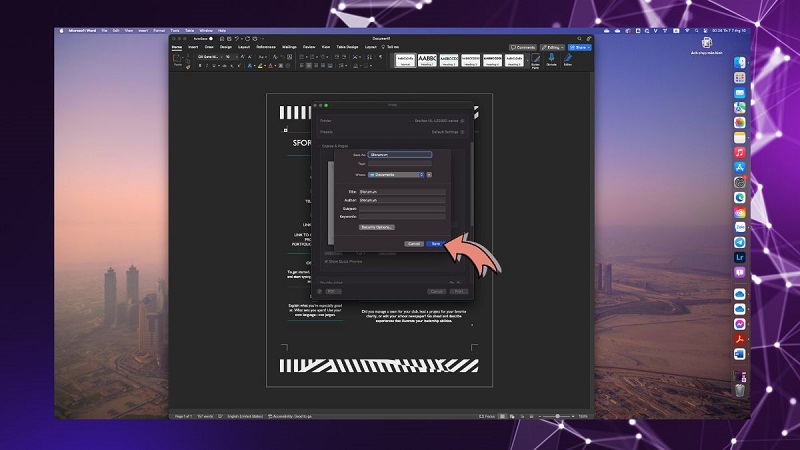Screen dimensions: 800x450
Task: Open the References ribbon tab
Action: 265,47
